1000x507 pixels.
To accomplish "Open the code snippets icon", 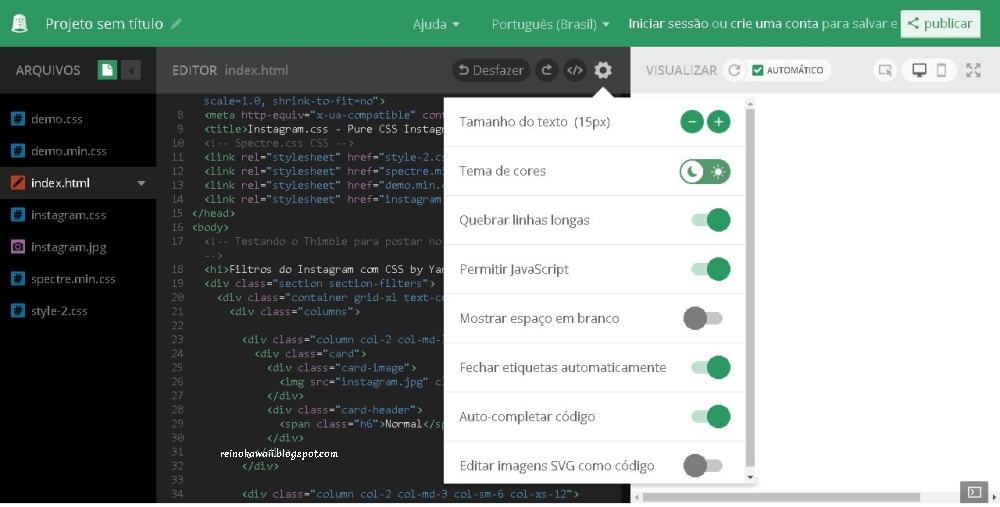I will tap(575, 70).
